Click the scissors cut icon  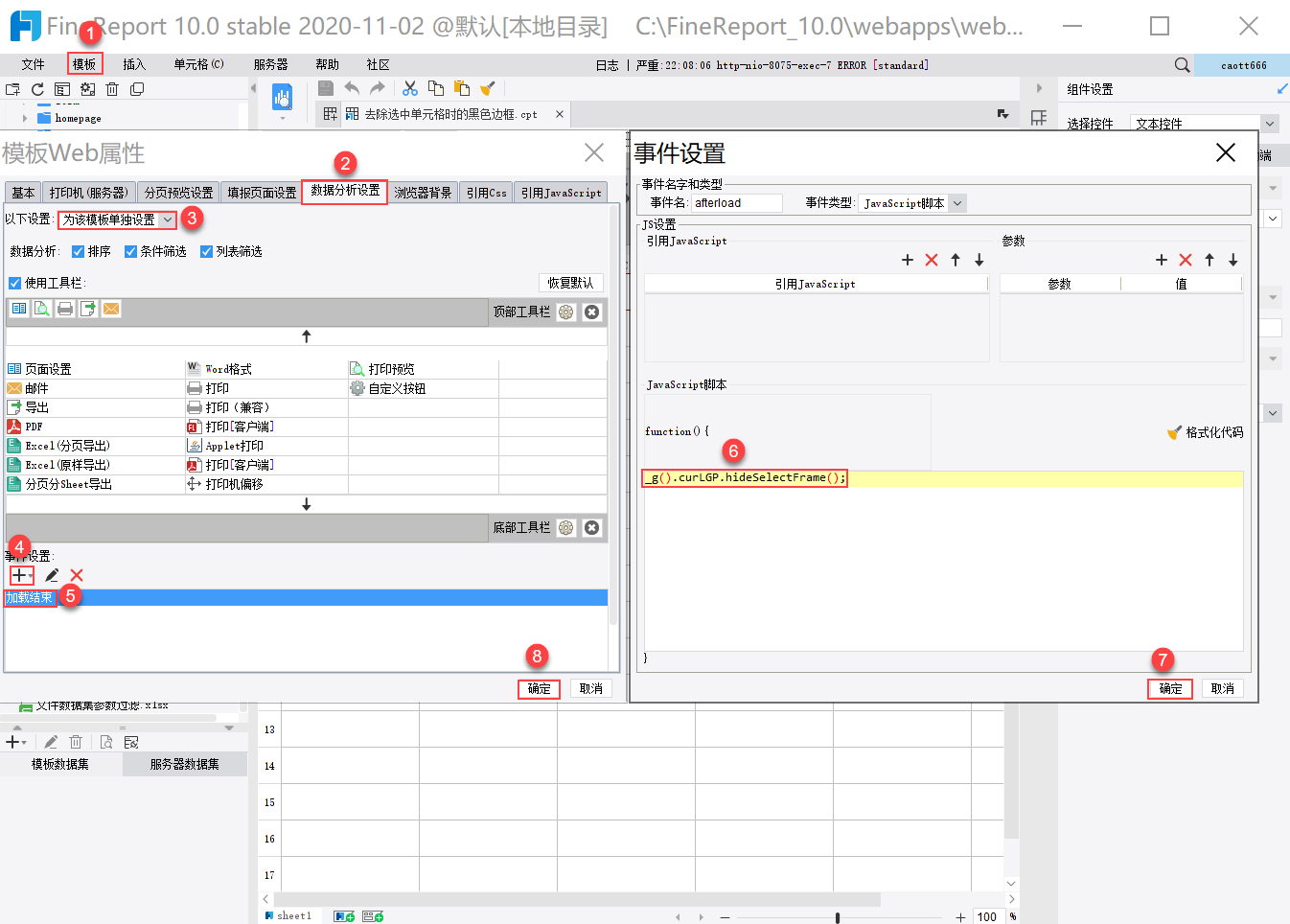click(410, 88)
